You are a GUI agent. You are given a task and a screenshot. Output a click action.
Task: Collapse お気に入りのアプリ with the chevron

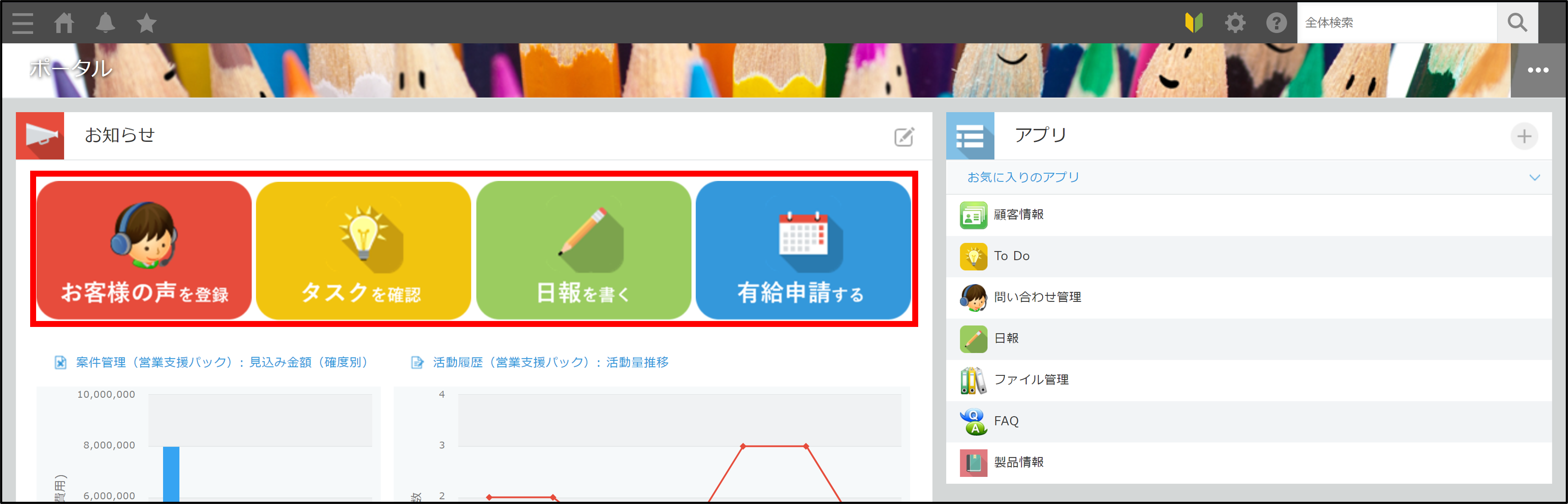pyautogui.click(x=1534, y=177)
